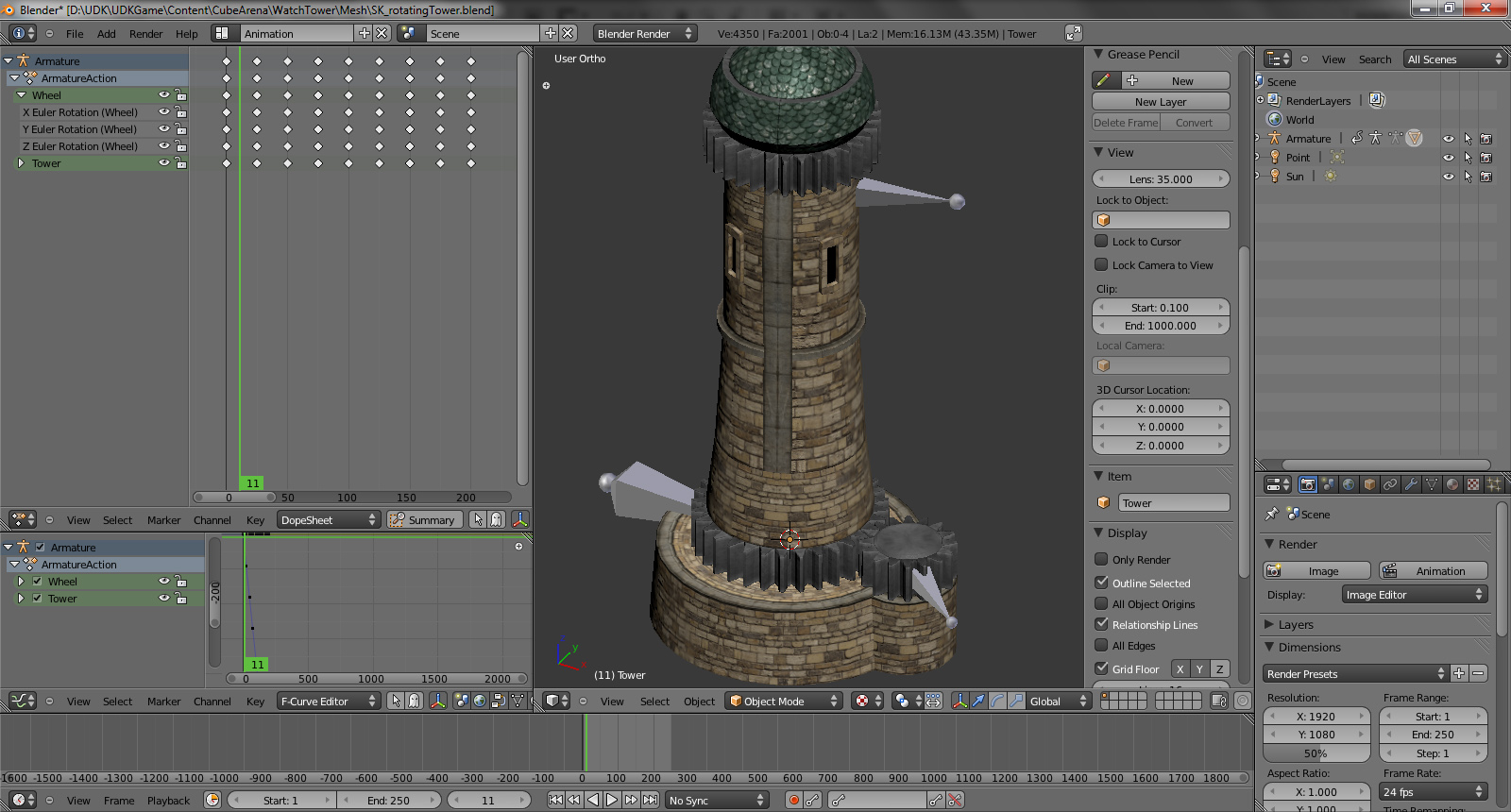Open the Blender Render engine dropdown
1511x812 pixels.
click(644, 33)
